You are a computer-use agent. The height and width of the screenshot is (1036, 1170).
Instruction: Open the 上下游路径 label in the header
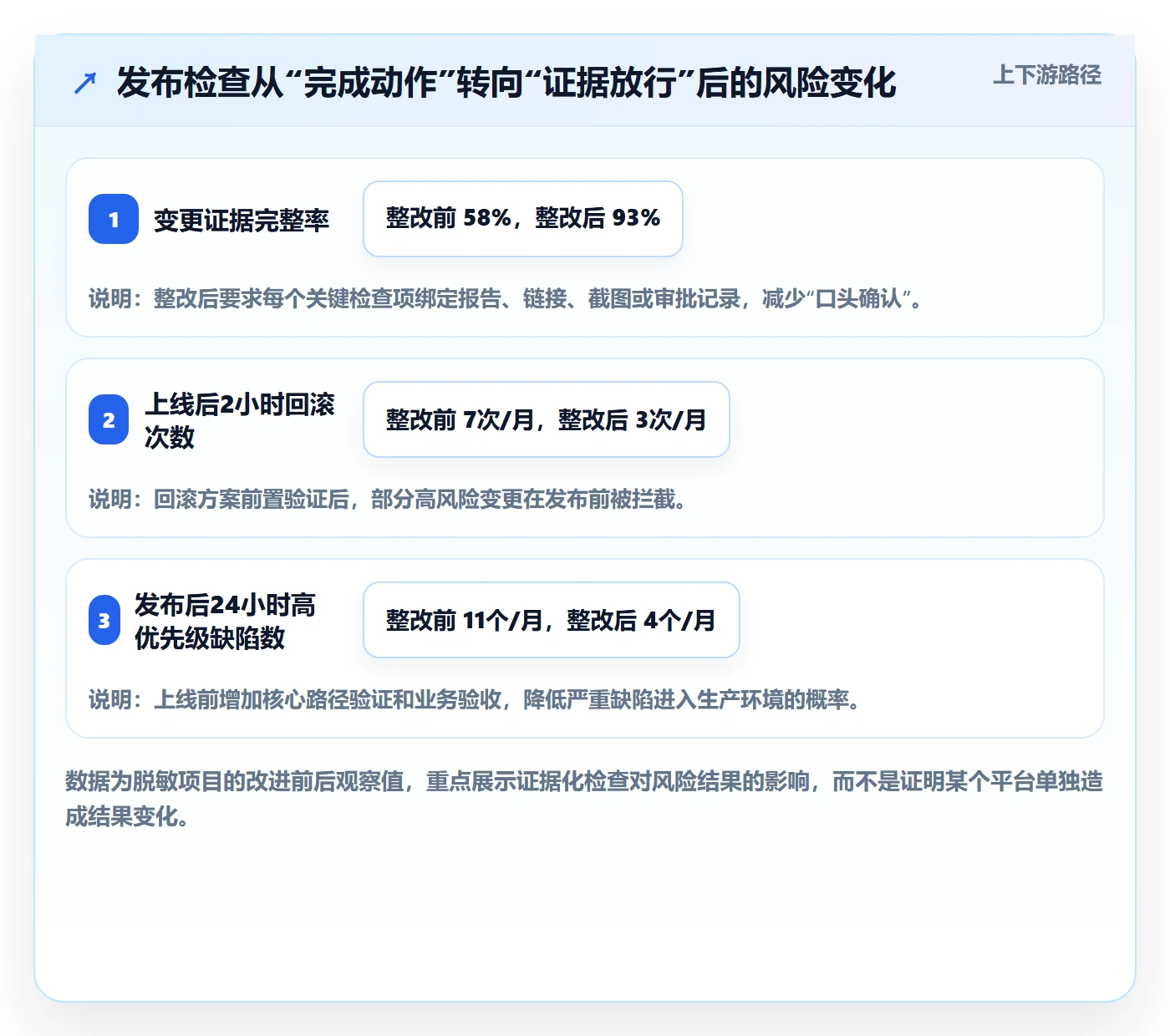point(1047,74)
